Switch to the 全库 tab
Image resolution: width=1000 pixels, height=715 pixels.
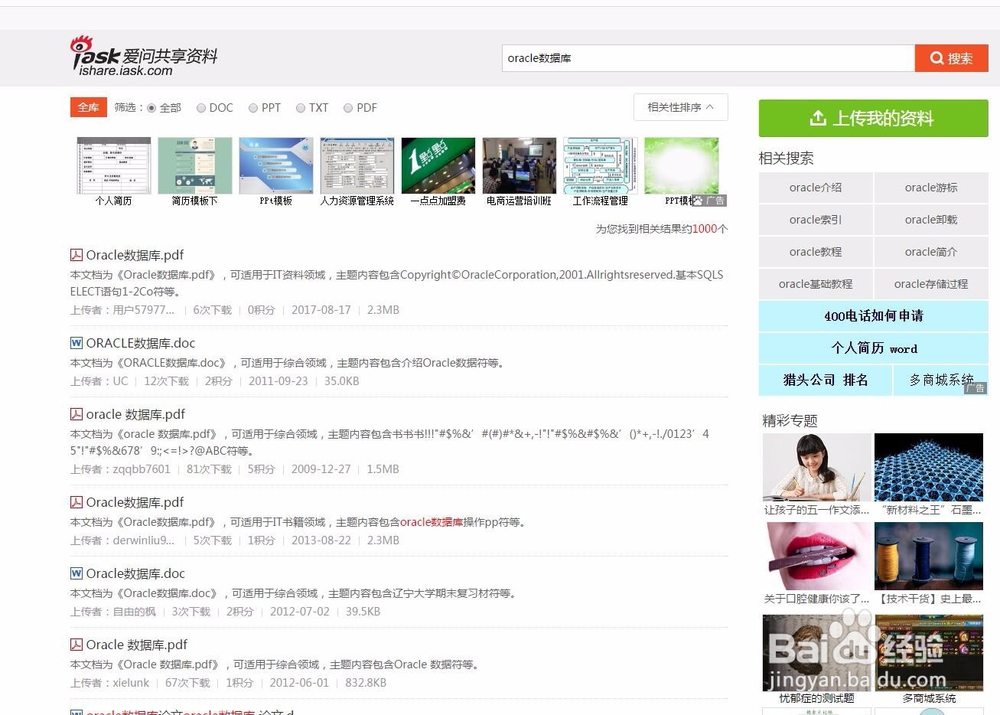[87, 106]
